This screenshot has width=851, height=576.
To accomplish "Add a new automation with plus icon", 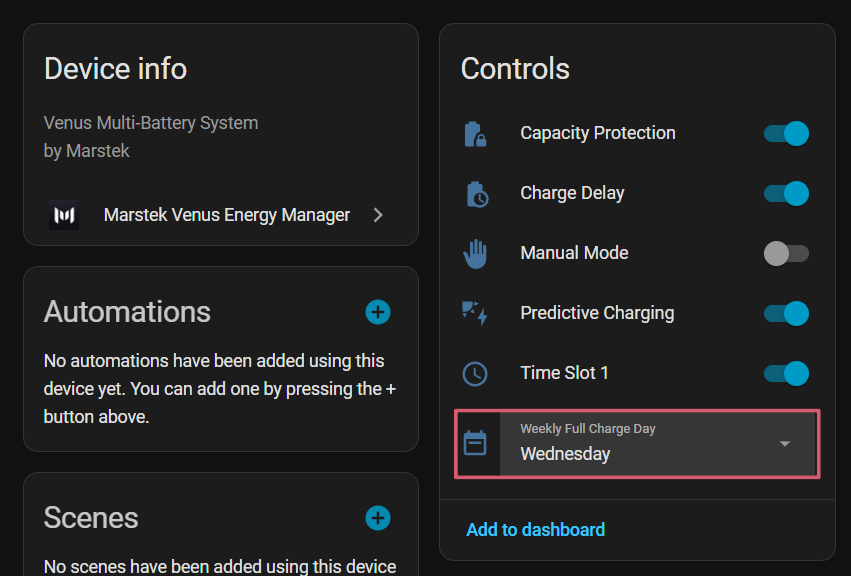I will pos(378,312).
